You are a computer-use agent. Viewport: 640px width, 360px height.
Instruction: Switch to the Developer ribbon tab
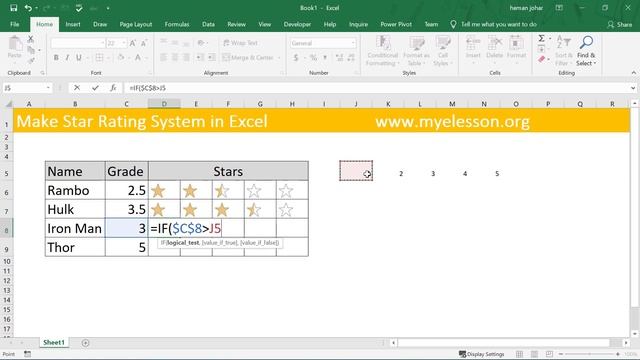(x=297, y=24)
